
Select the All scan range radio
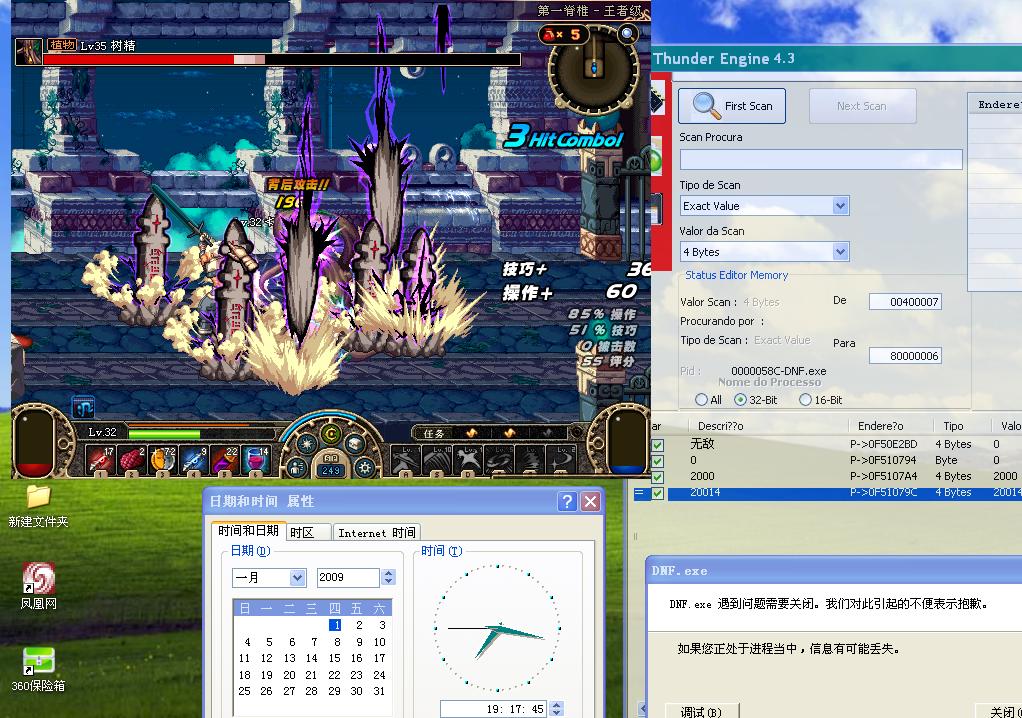point(701,399)
